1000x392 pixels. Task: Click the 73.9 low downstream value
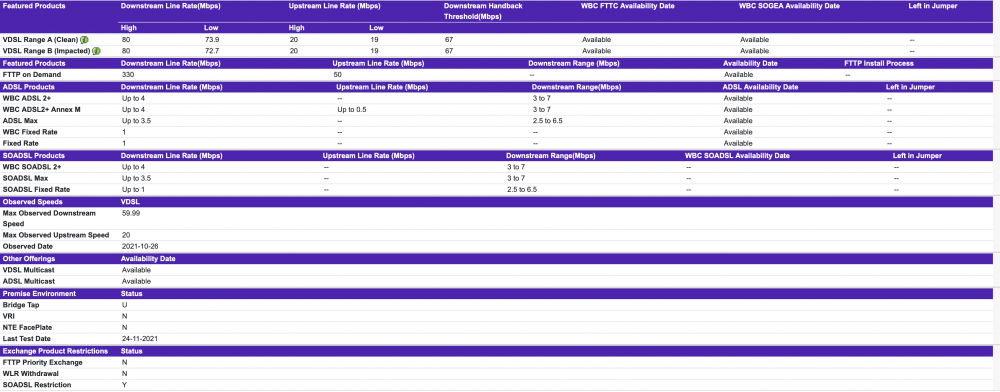[211, 40]
